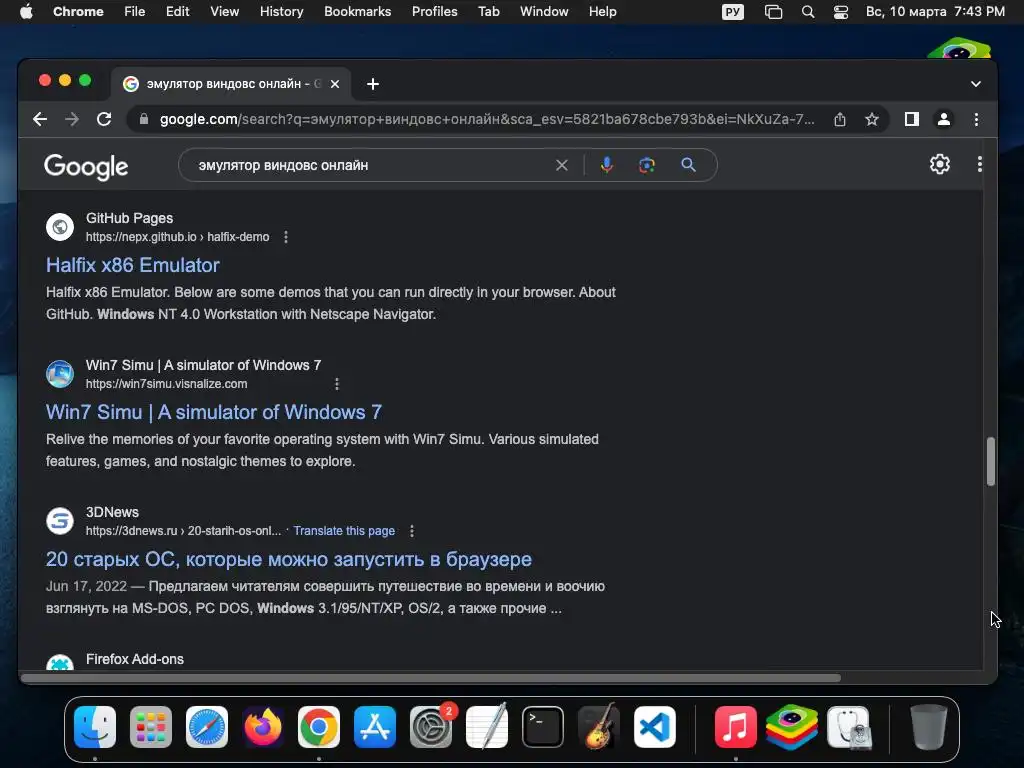Open a new Chrome tab
The image size is (1024, 768).
point(373,84)
